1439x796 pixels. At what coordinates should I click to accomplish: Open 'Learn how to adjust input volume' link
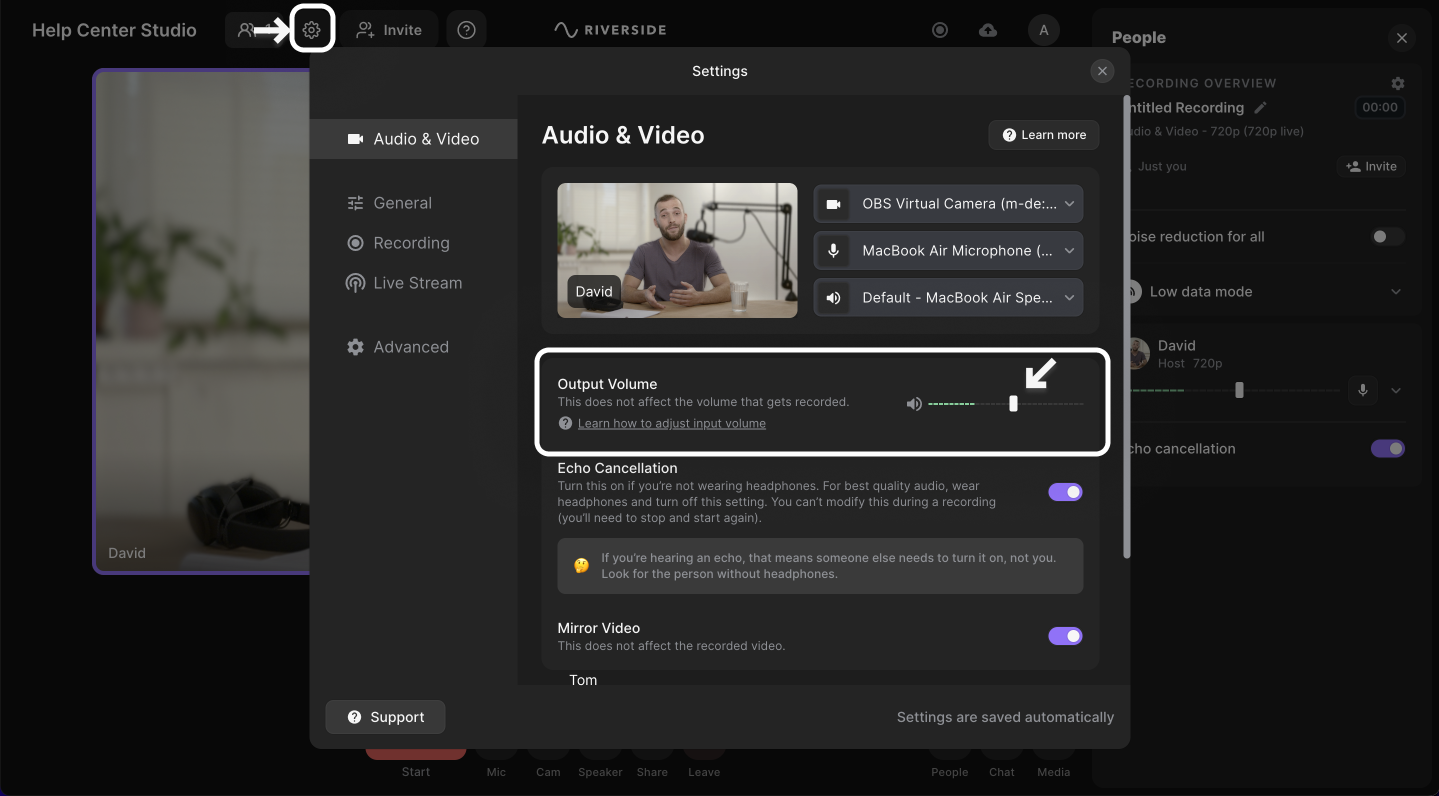(x=671, y=423)
